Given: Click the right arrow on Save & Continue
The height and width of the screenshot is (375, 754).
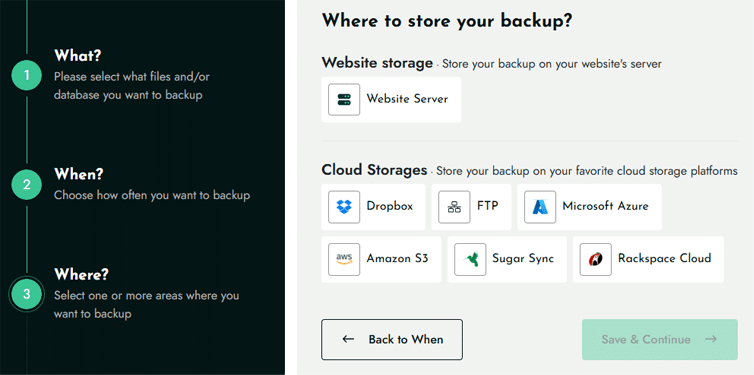Looking at the screenshot, I should click(711, 339).
